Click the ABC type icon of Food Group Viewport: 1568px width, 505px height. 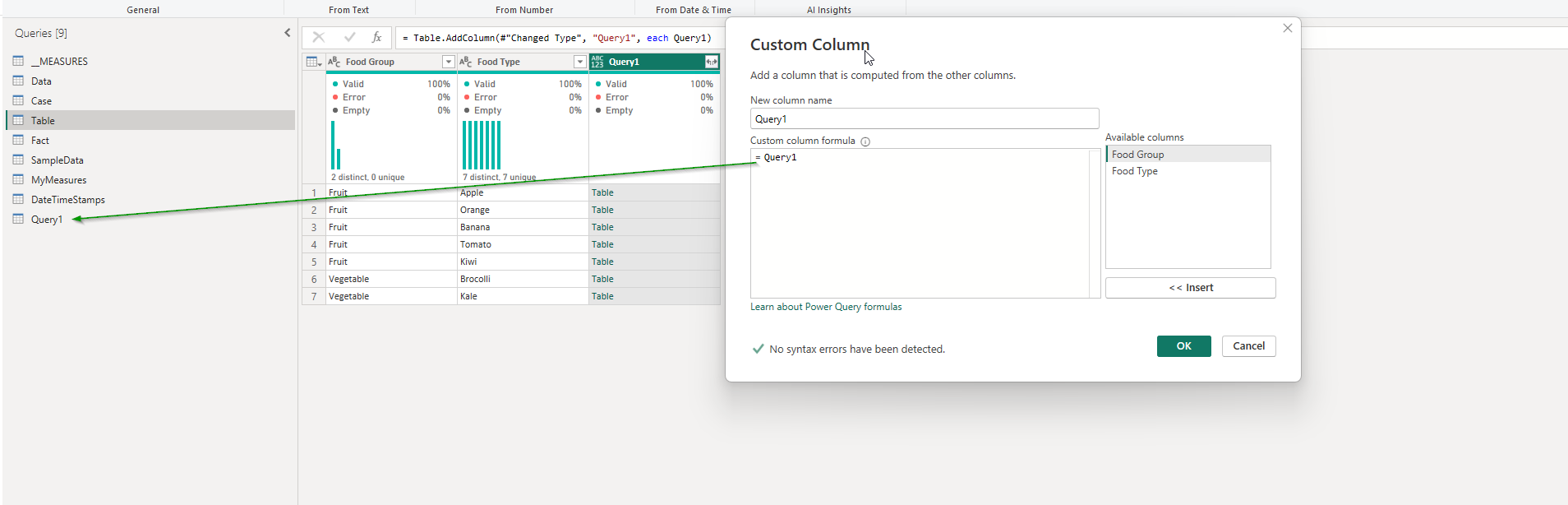tap(334, 62)
